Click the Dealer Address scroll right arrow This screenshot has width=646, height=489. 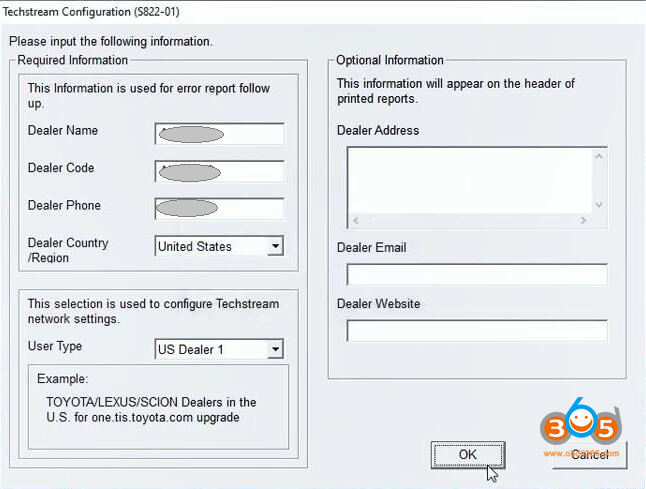(583, 220)
